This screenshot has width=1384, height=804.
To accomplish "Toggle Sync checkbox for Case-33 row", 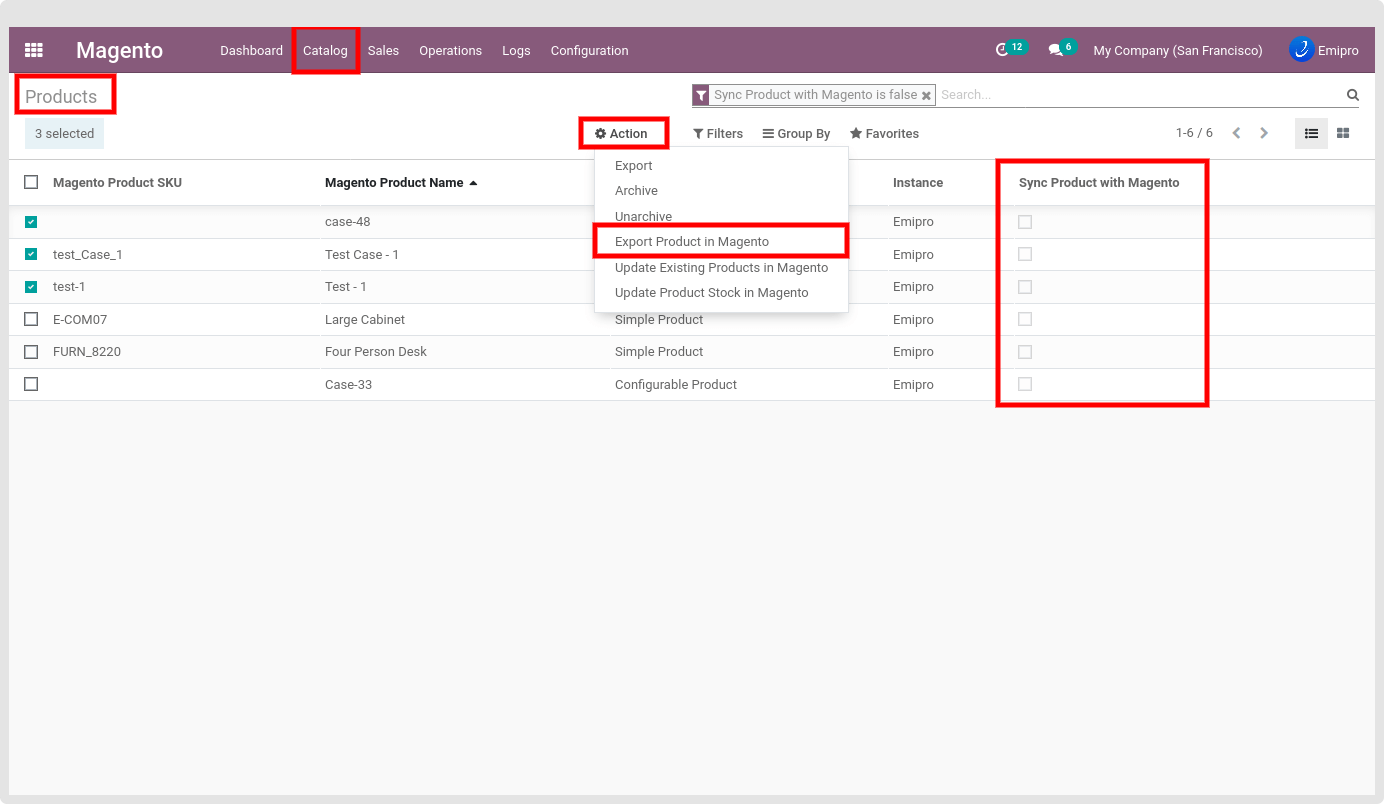I will [1025, 384].
